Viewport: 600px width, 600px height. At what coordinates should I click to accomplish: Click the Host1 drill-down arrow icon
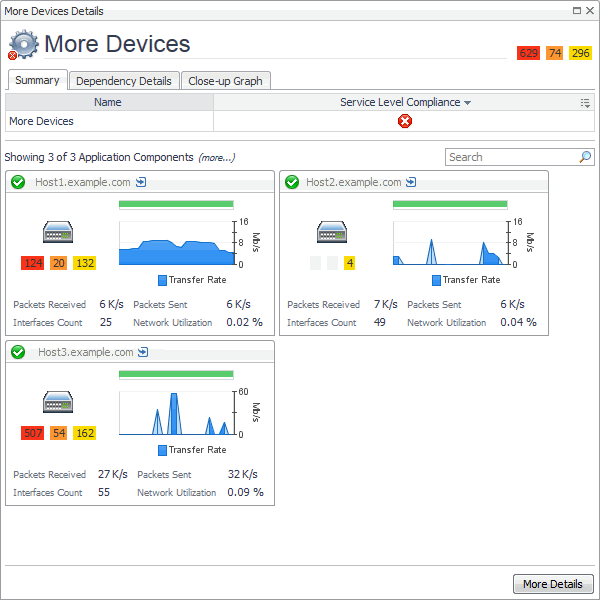click(141, 182)
